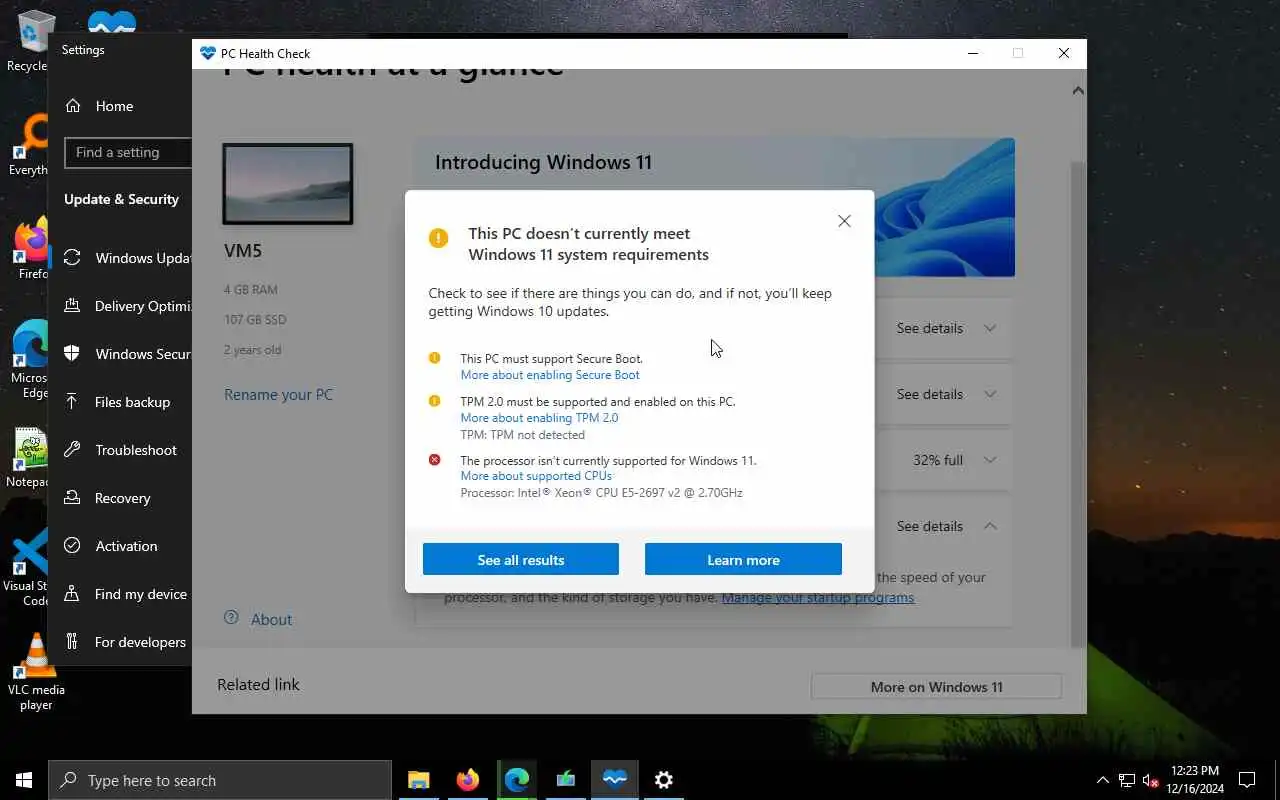Close the Windows 11 requirements dialog

(x=844, y=221)
